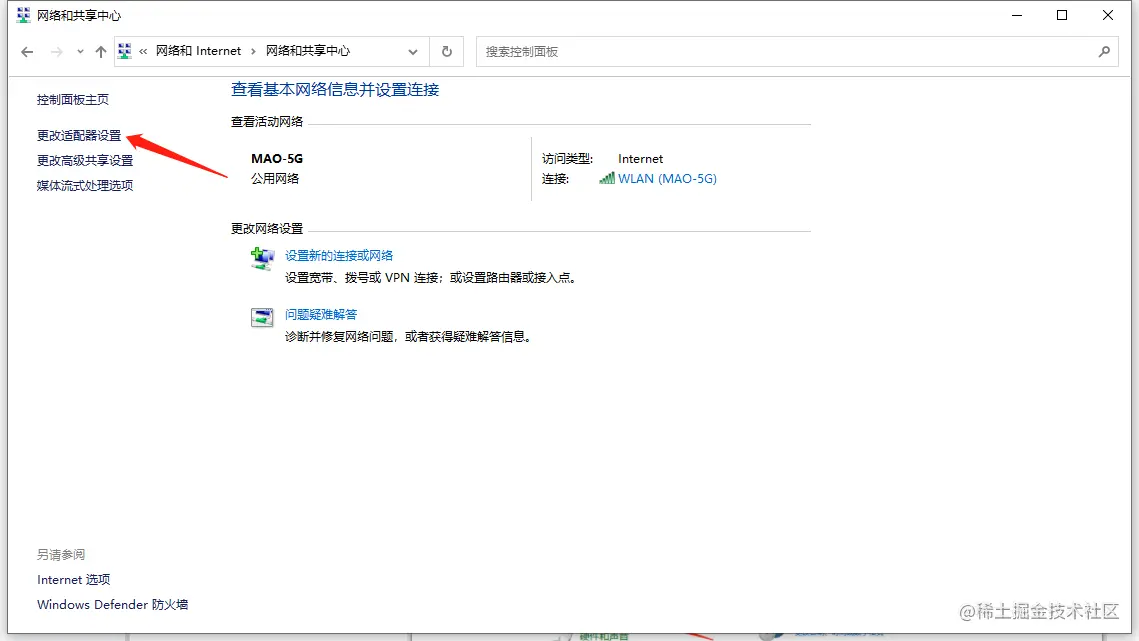This screenshot has height=641, width=1139.
Task: Open '问题疑难解答' link
Action: (321, 315)
